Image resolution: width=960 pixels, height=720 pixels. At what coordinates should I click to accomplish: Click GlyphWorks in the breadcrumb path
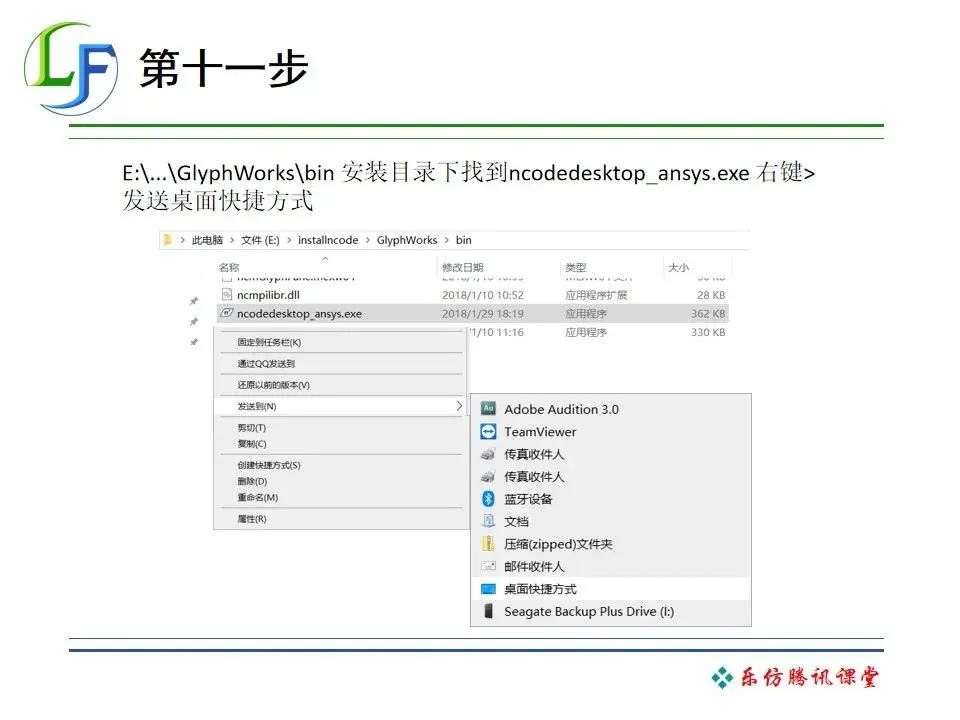click(407, 240)
